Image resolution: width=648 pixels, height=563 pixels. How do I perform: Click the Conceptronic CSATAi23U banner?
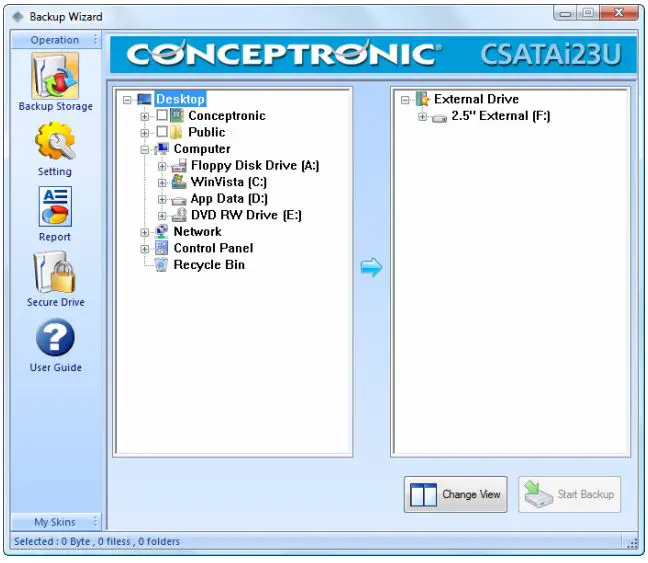(373, 55)
